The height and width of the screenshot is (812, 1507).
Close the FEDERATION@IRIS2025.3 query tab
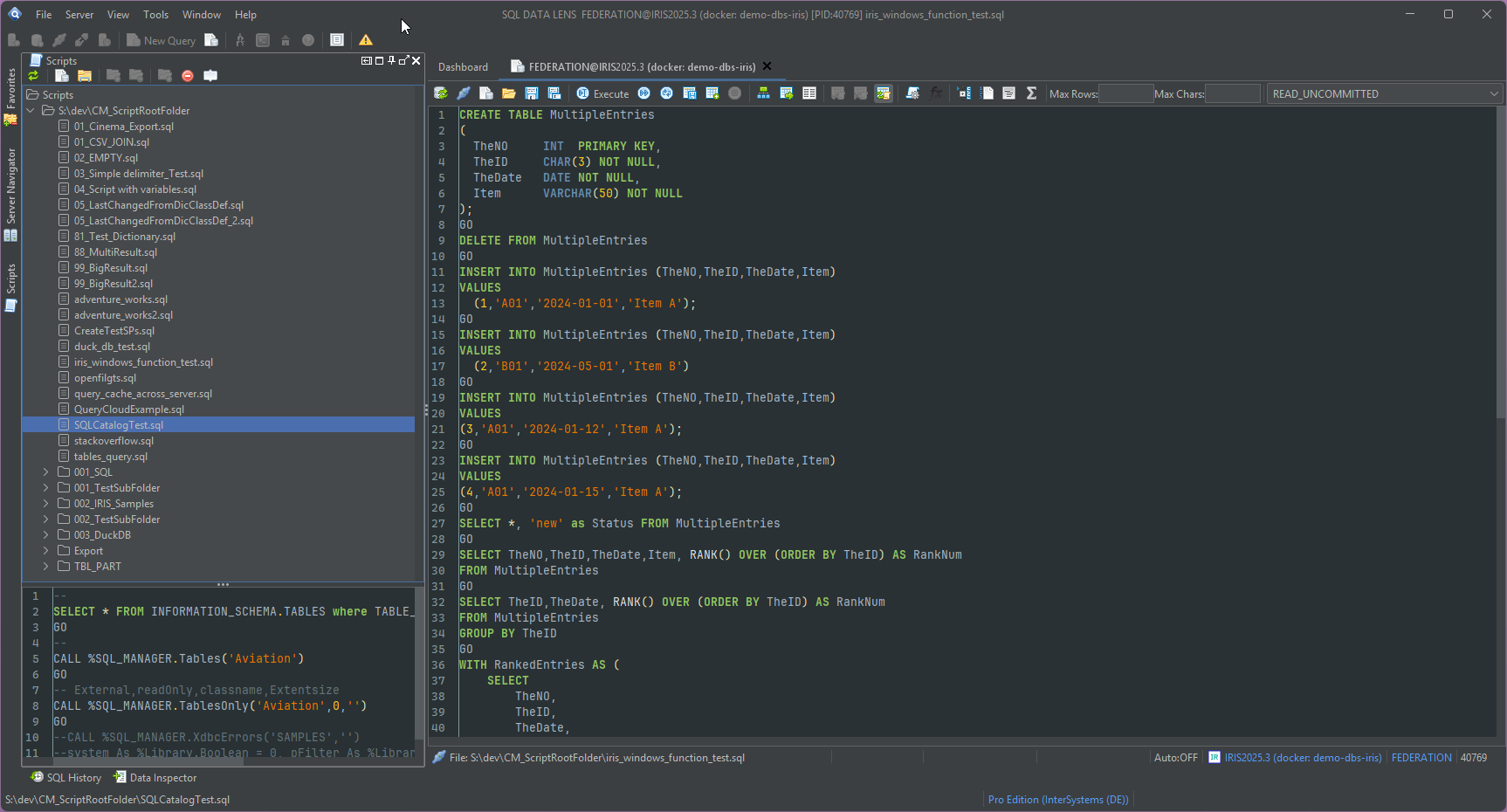767,66
